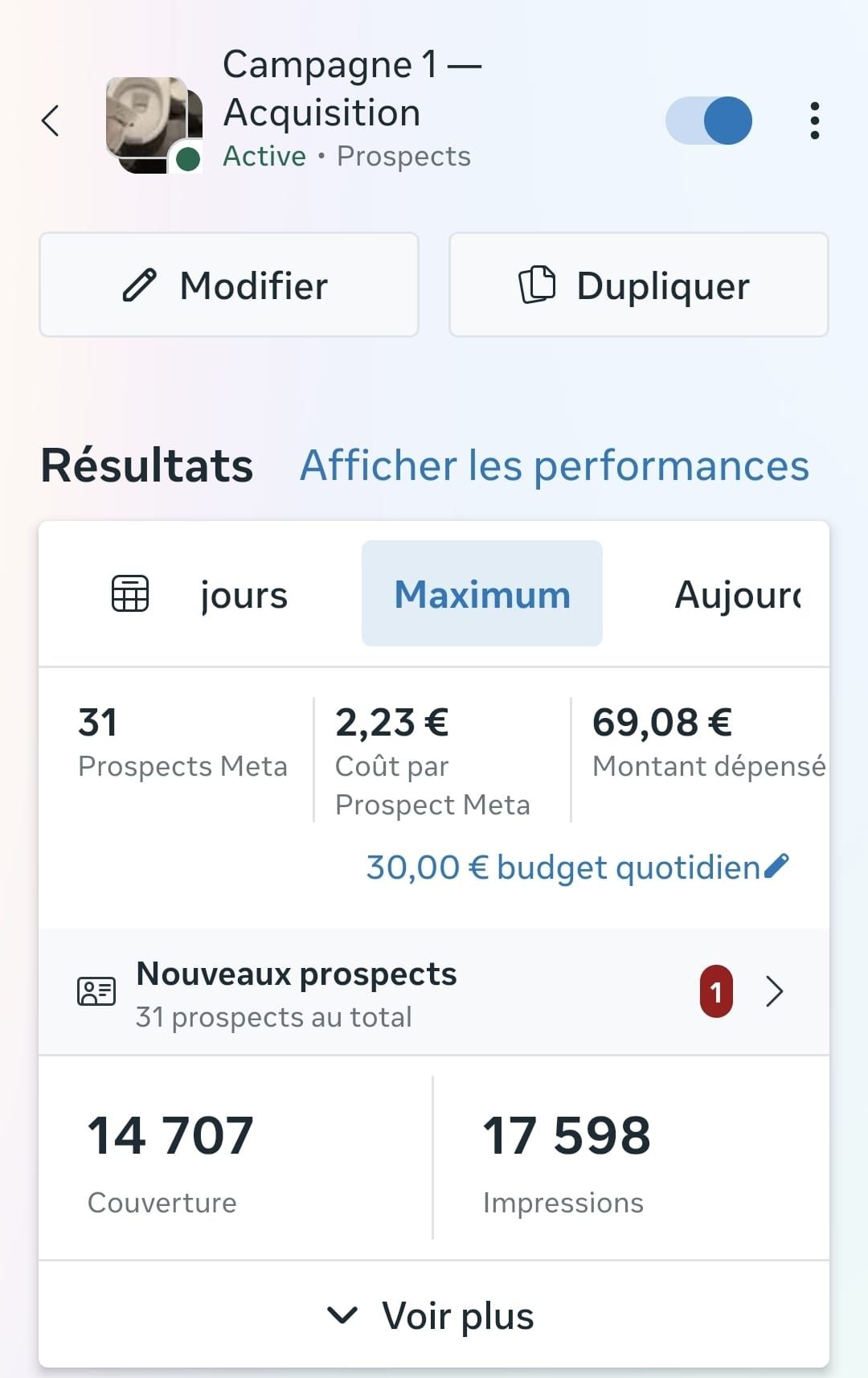
Task: Click the down chevron next to Voir plus
Action: tap(342, 1315)
